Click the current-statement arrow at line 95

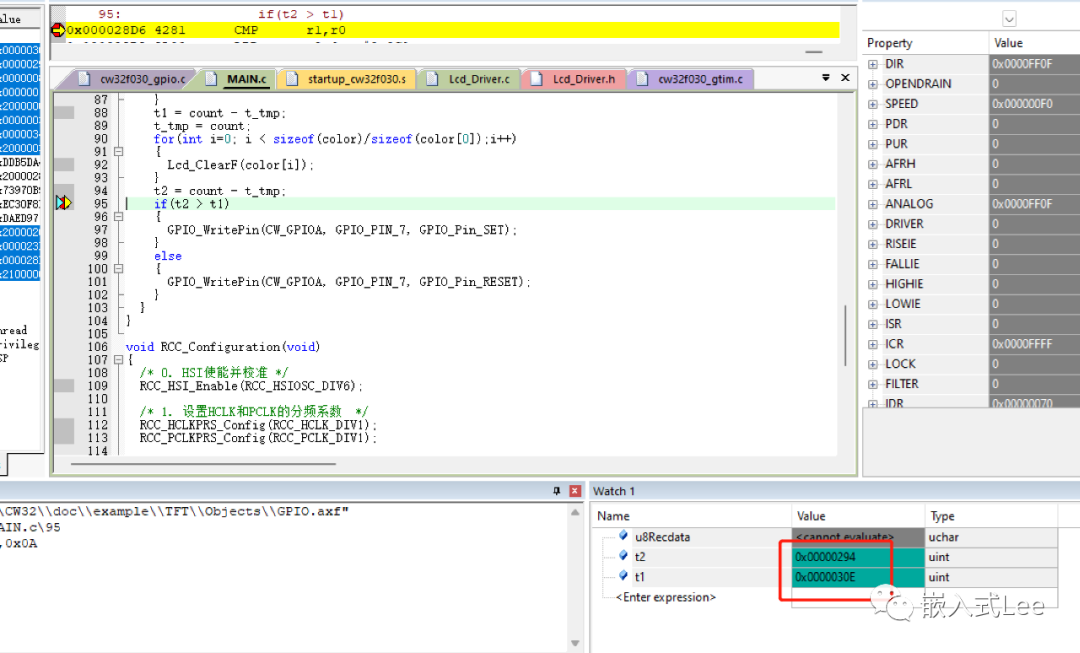64,203
